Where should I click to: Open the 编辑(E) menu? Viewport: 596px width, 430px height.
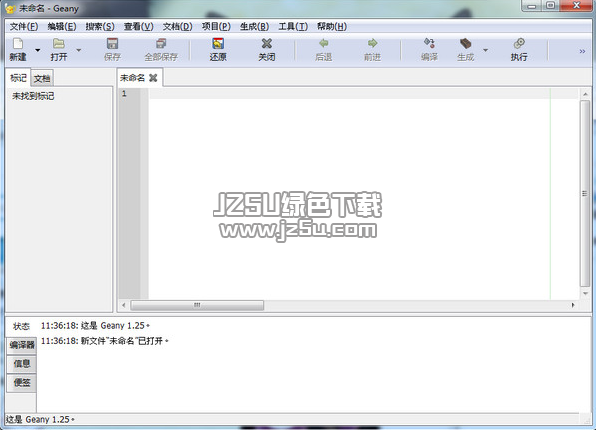[x=62, y=27]
